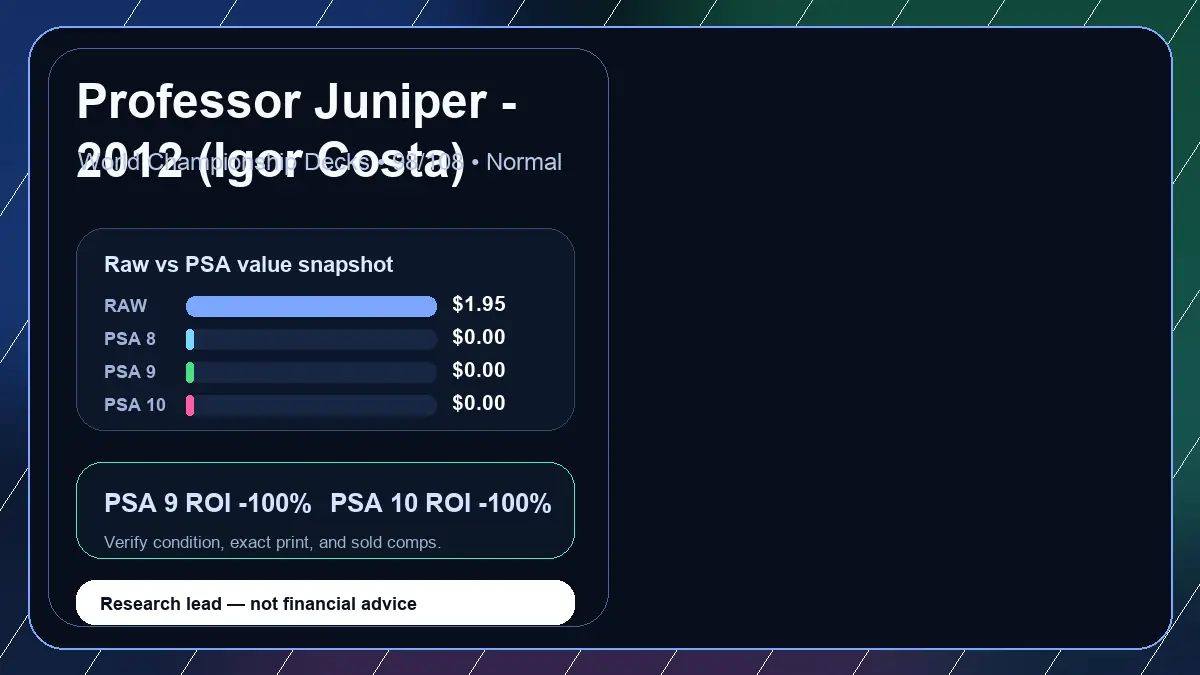Select the World Championship Decks subtitle line
The height and width of the screenshot is (675, 1200).
(x=320, y=162)
